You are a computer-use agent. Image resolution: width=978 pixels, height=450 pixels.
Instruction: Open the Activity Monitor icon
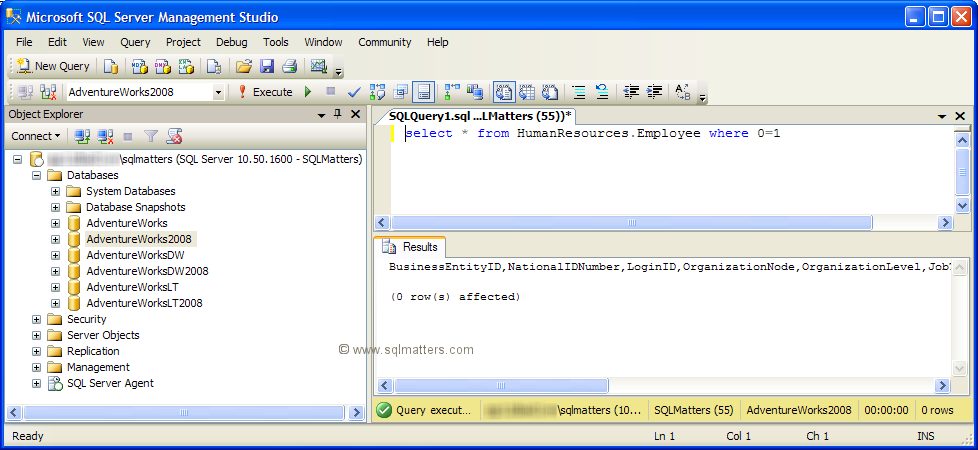[x=319, y=66]
